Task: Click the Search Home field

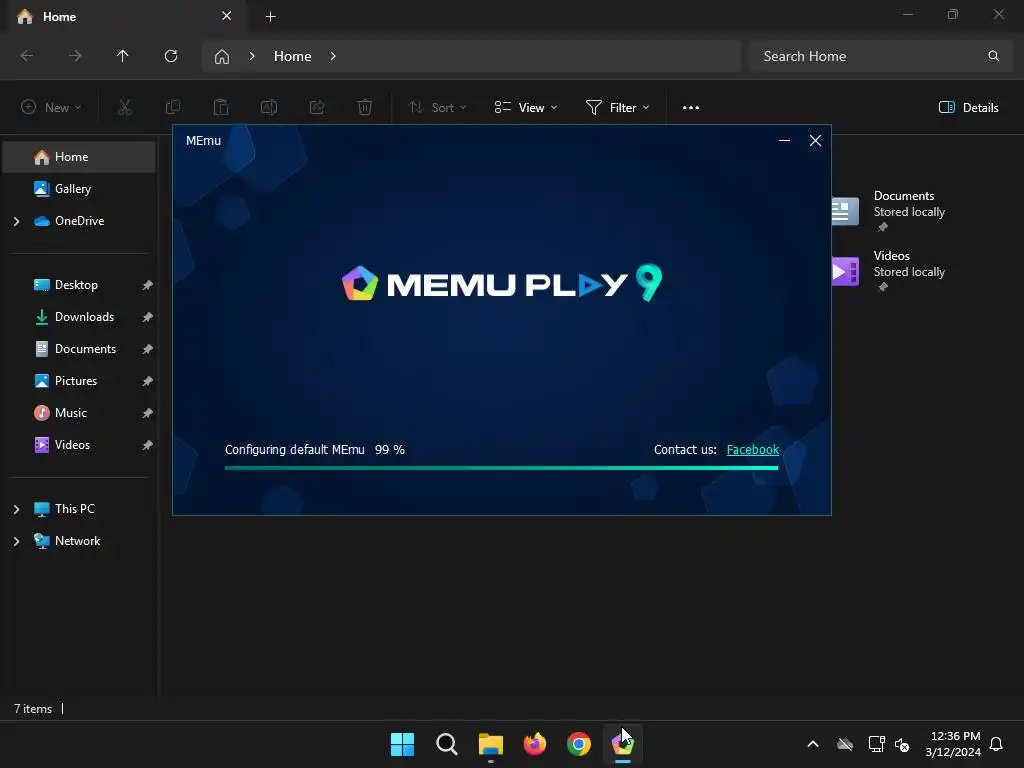Action: click(x=882, y=56)
